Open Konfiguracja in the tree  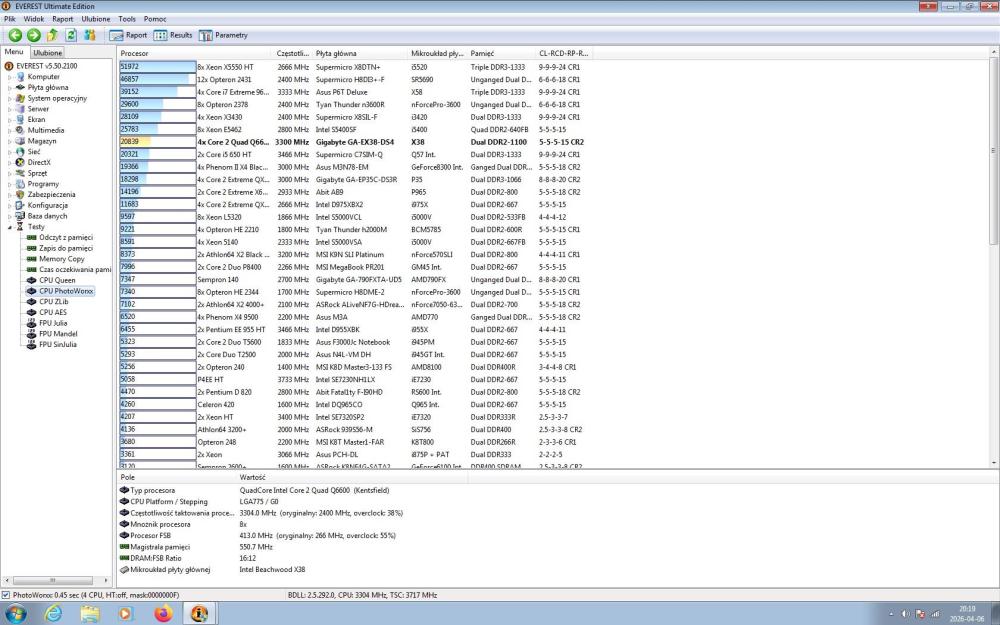point(47,205)
